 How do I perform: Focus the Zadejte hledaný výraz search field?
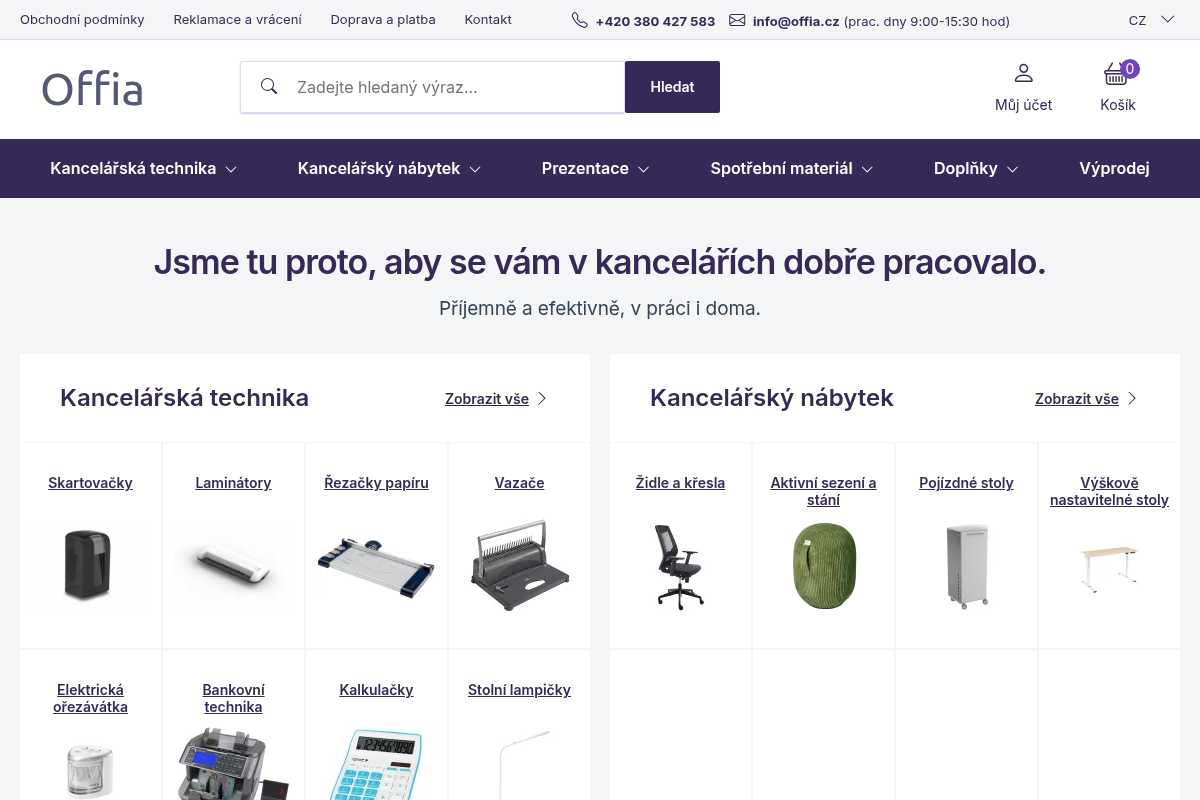coord(432,87)
